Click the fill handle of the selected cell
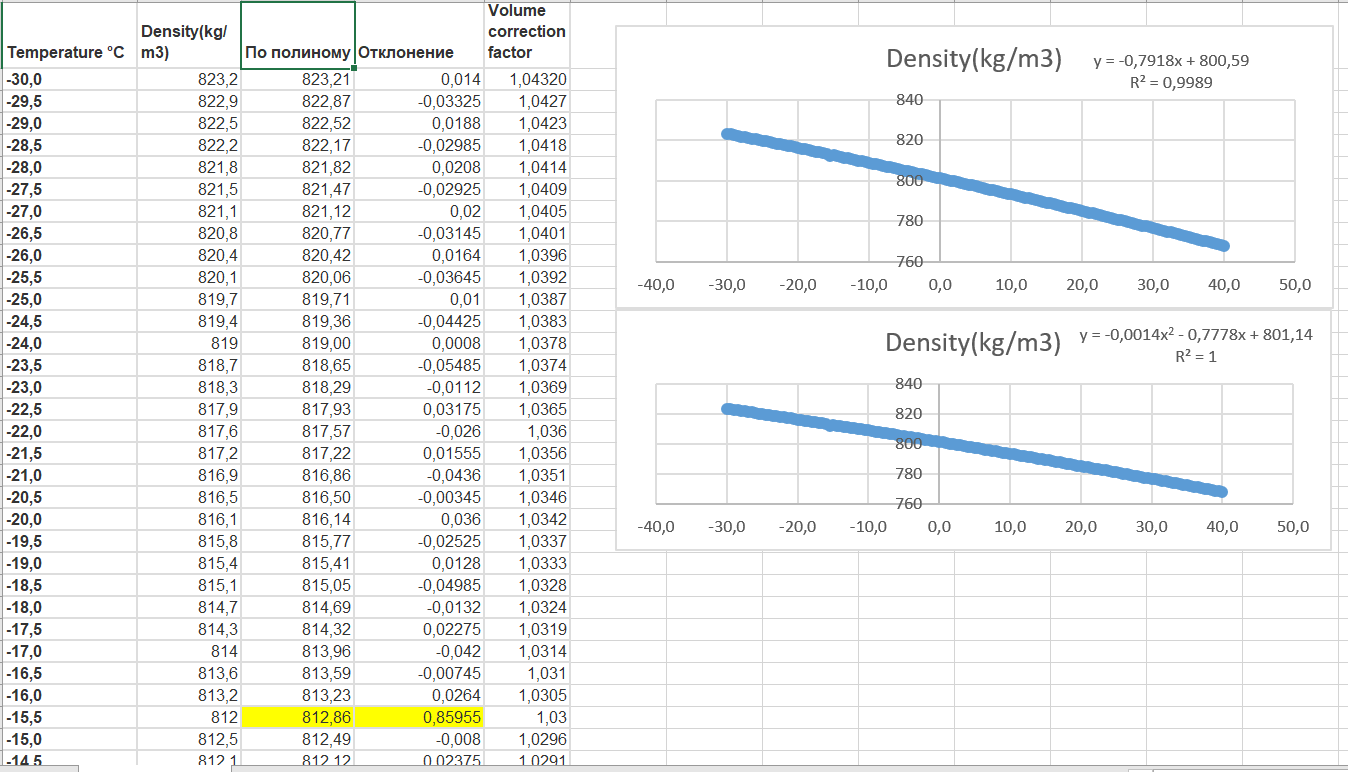 [354, 68]
